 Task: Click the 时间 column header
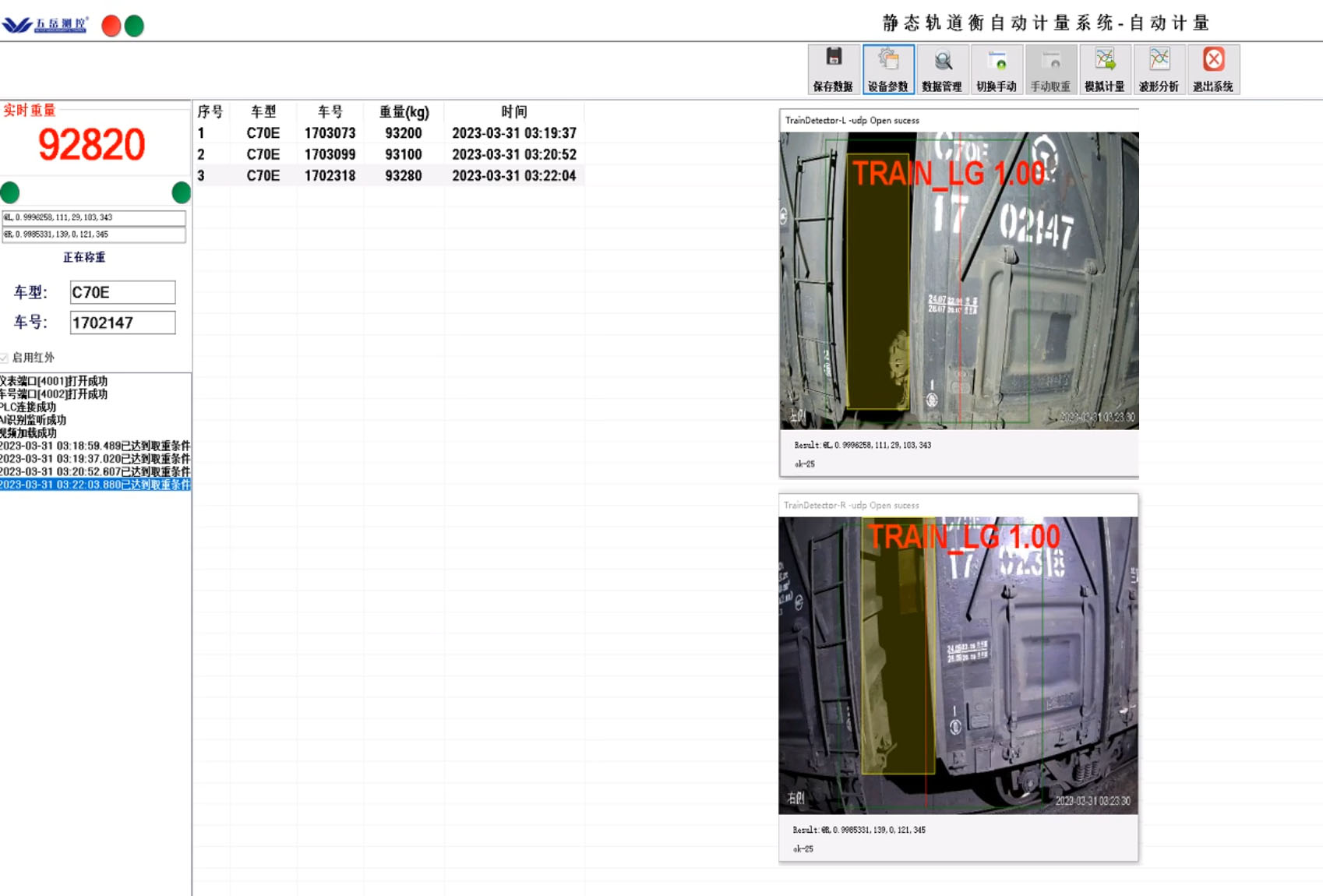513,111
